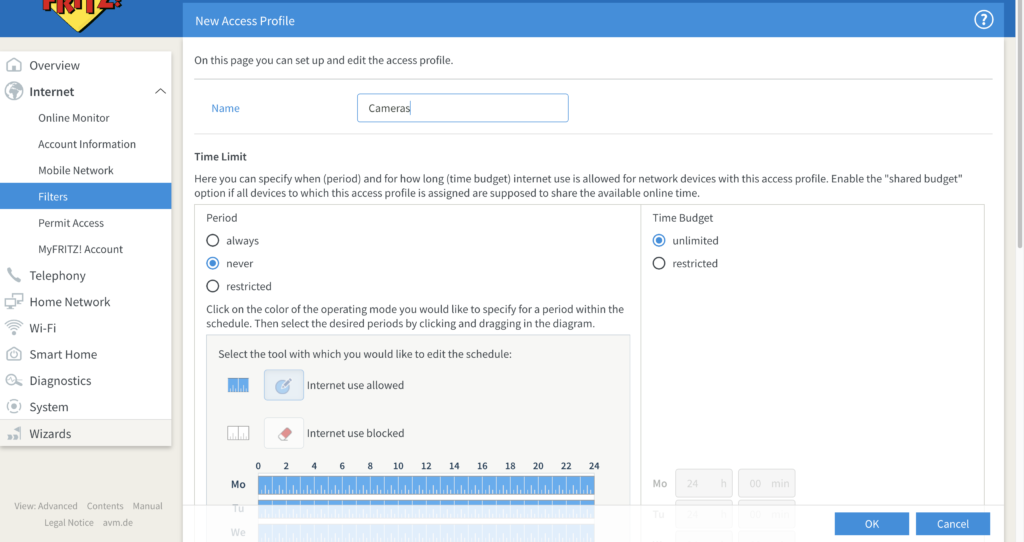Open the Filters page

[x=86, y=196]
